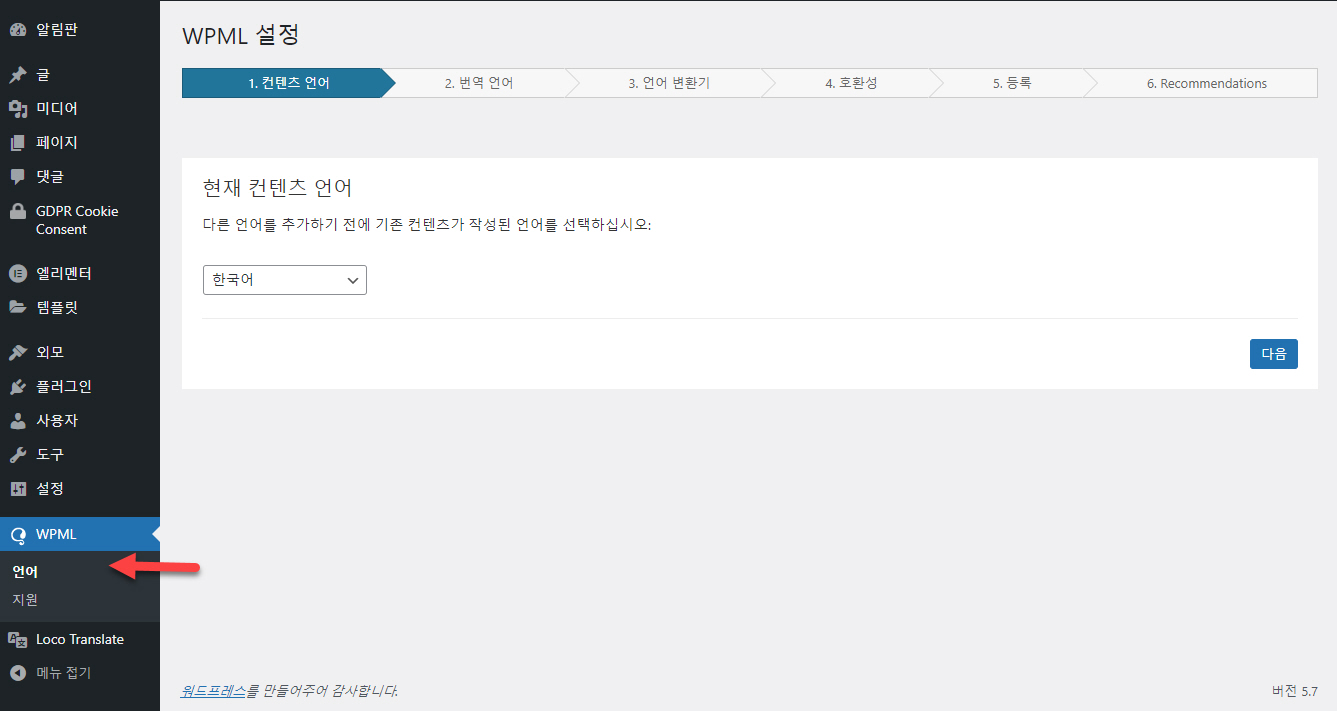
Task: Select step 1. 컨텐츠 언어 tab
Action: pos(289,83)
